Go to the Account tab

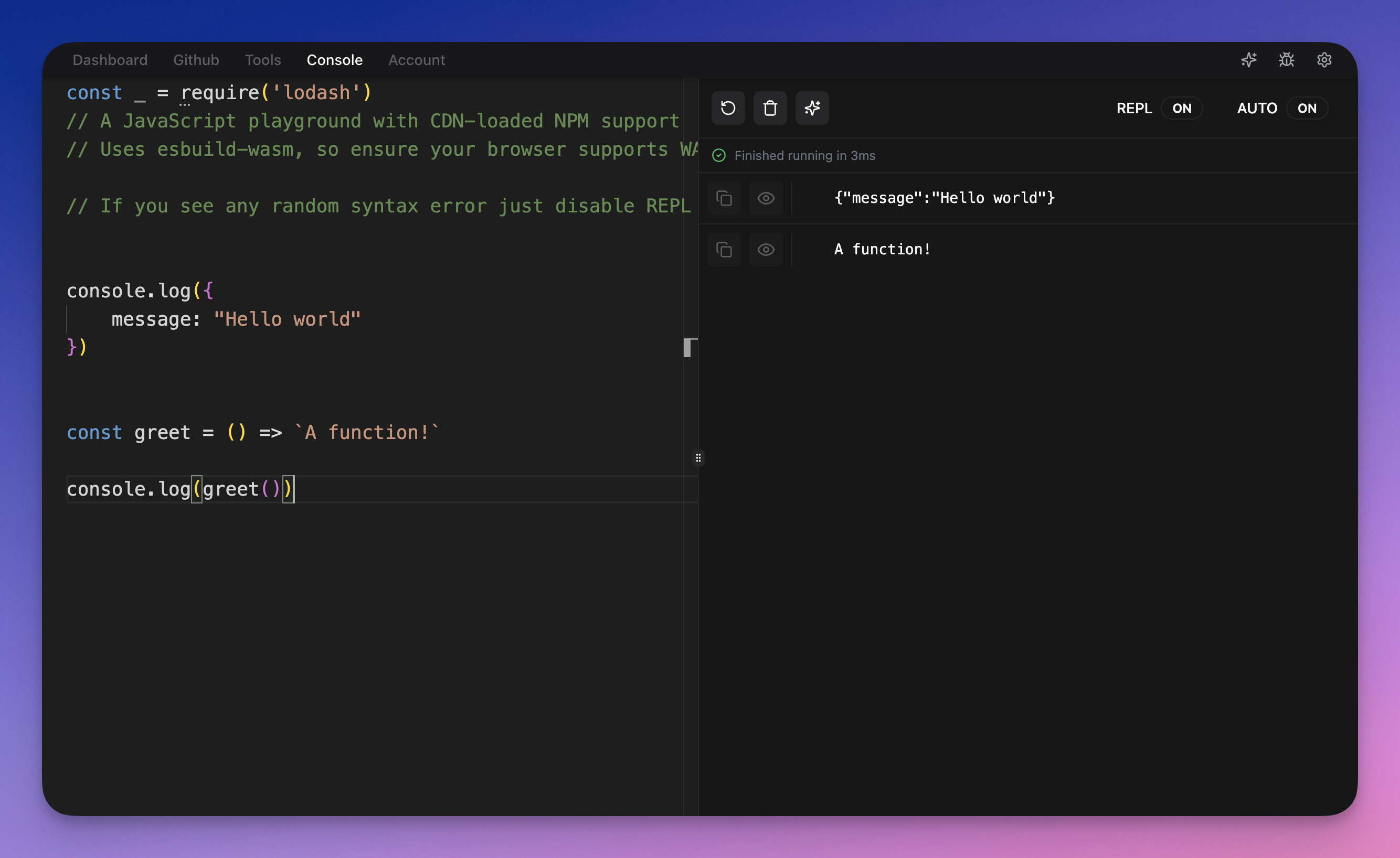tap(417, 60)
